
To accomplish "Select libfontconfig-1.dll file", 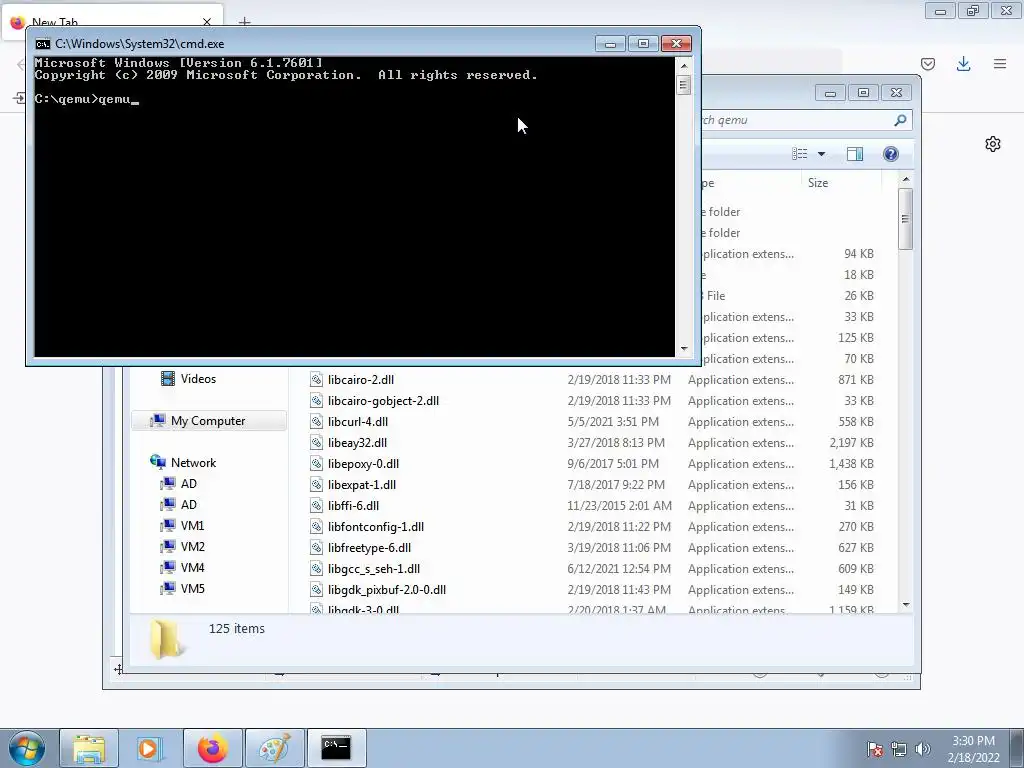I will point(376,526).
